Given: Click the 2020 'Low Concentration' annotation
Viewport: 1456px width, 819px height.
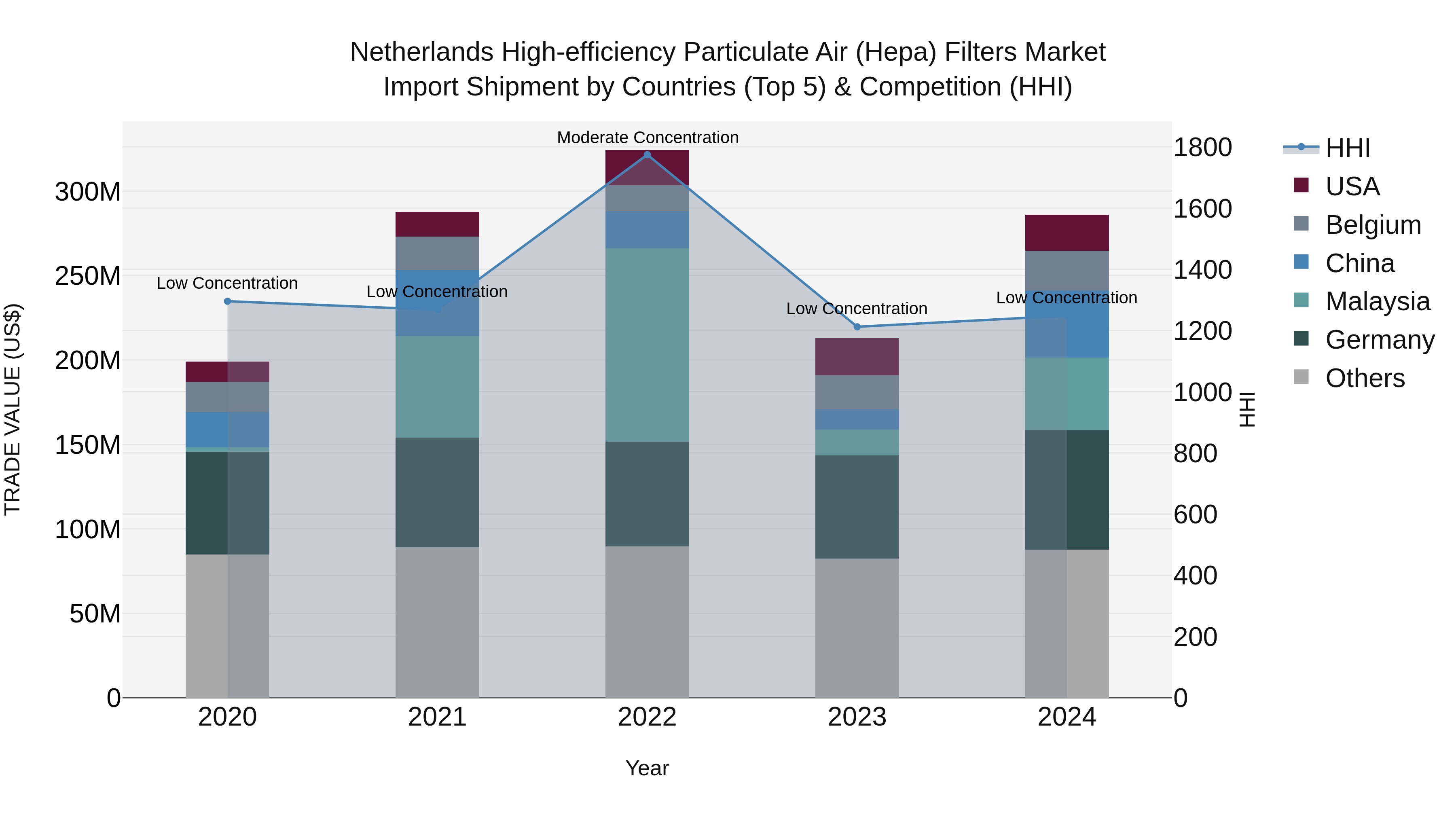Looking at the screenshot, I should 227,283.
